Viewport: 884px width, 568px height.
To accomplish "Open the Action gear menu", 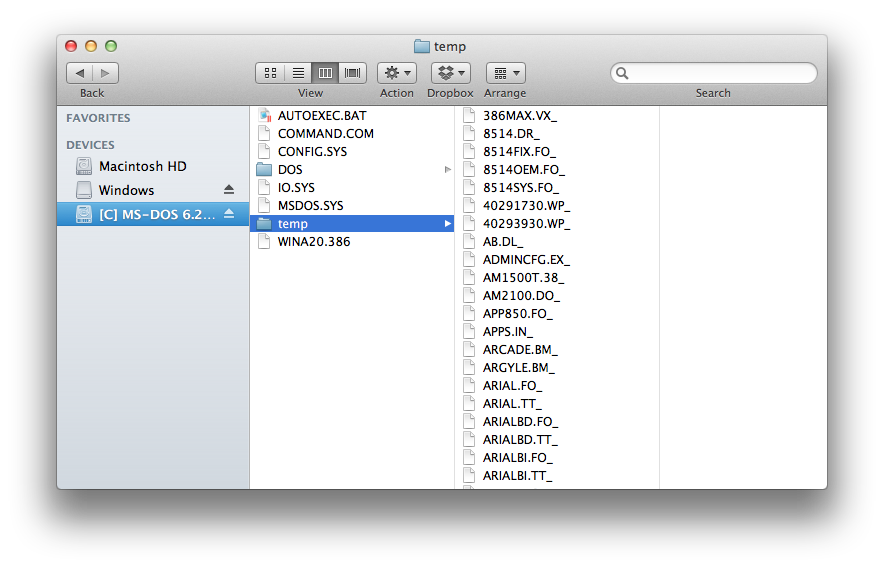I will (397, 73).
